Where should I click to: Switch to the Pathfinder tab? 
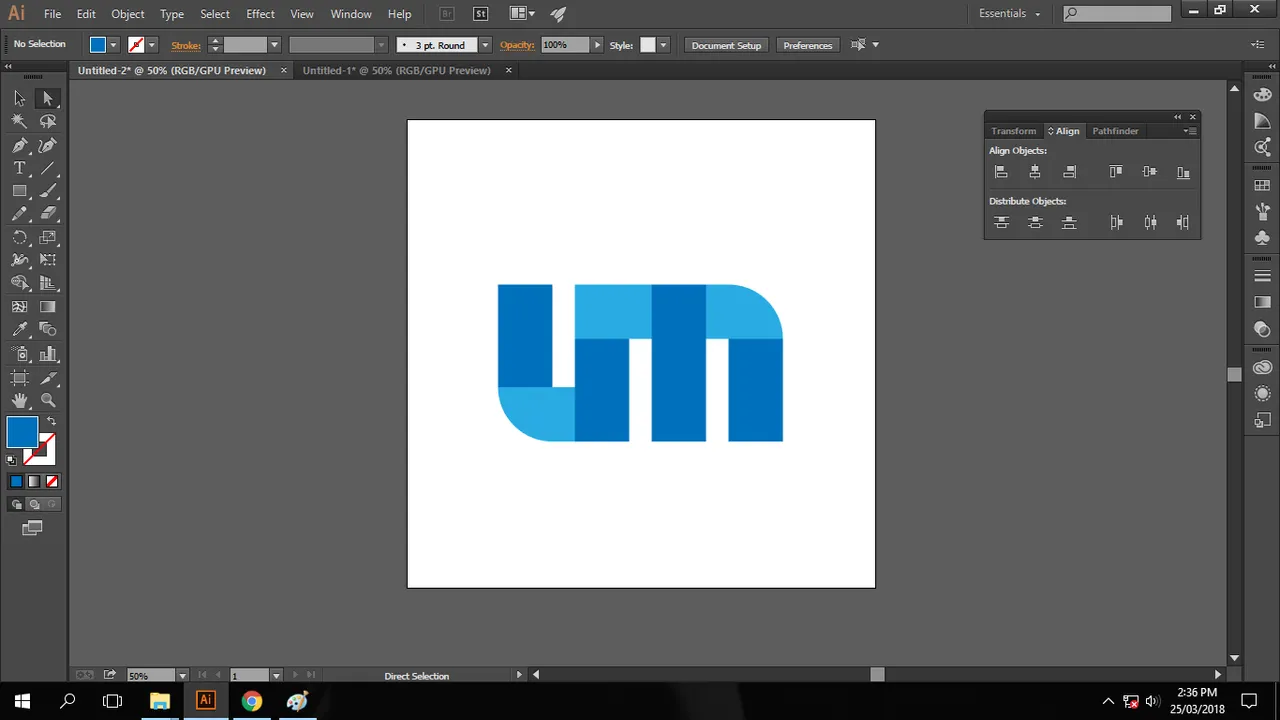[x=1115, y=131]
